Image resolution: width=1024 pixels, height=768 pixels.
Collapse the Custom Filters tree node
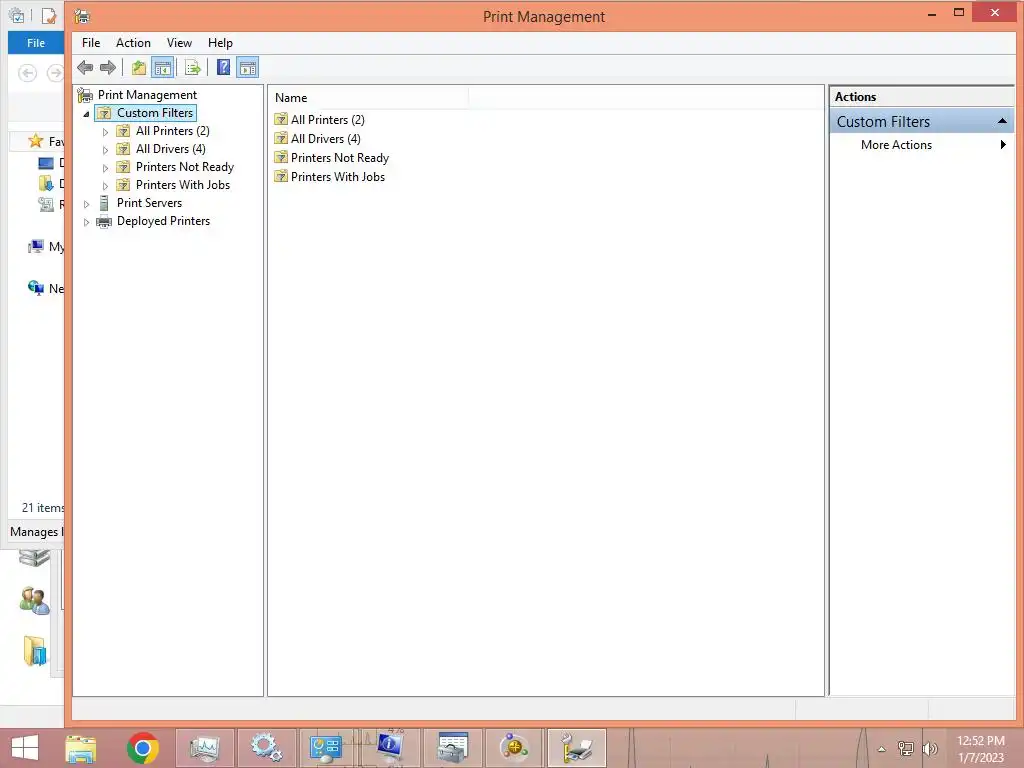tap(86, 114)
